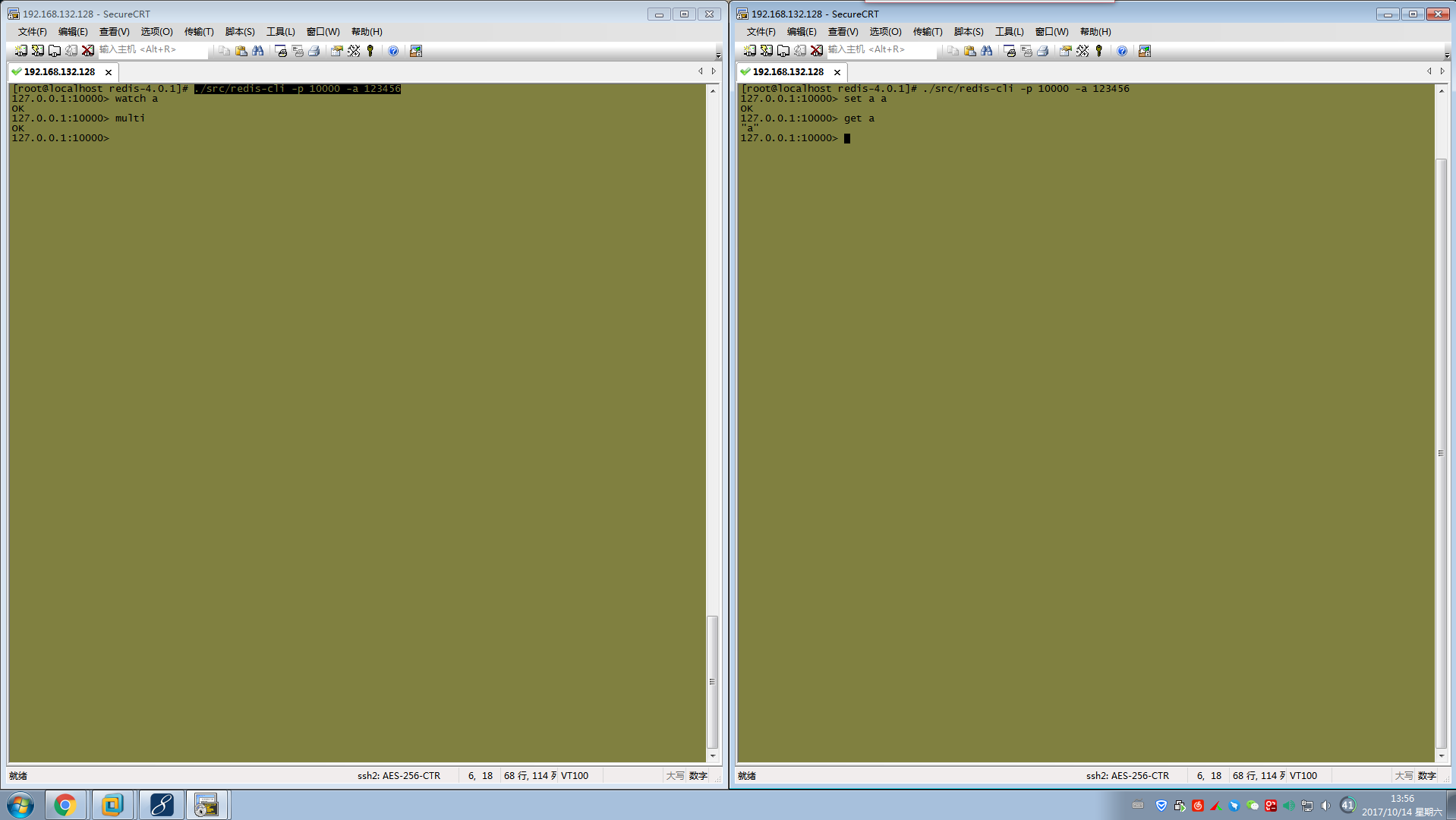Open Session Options icon in right window
The width and height of the screenshot is (1456, 820).
(x=1066, y=51)
